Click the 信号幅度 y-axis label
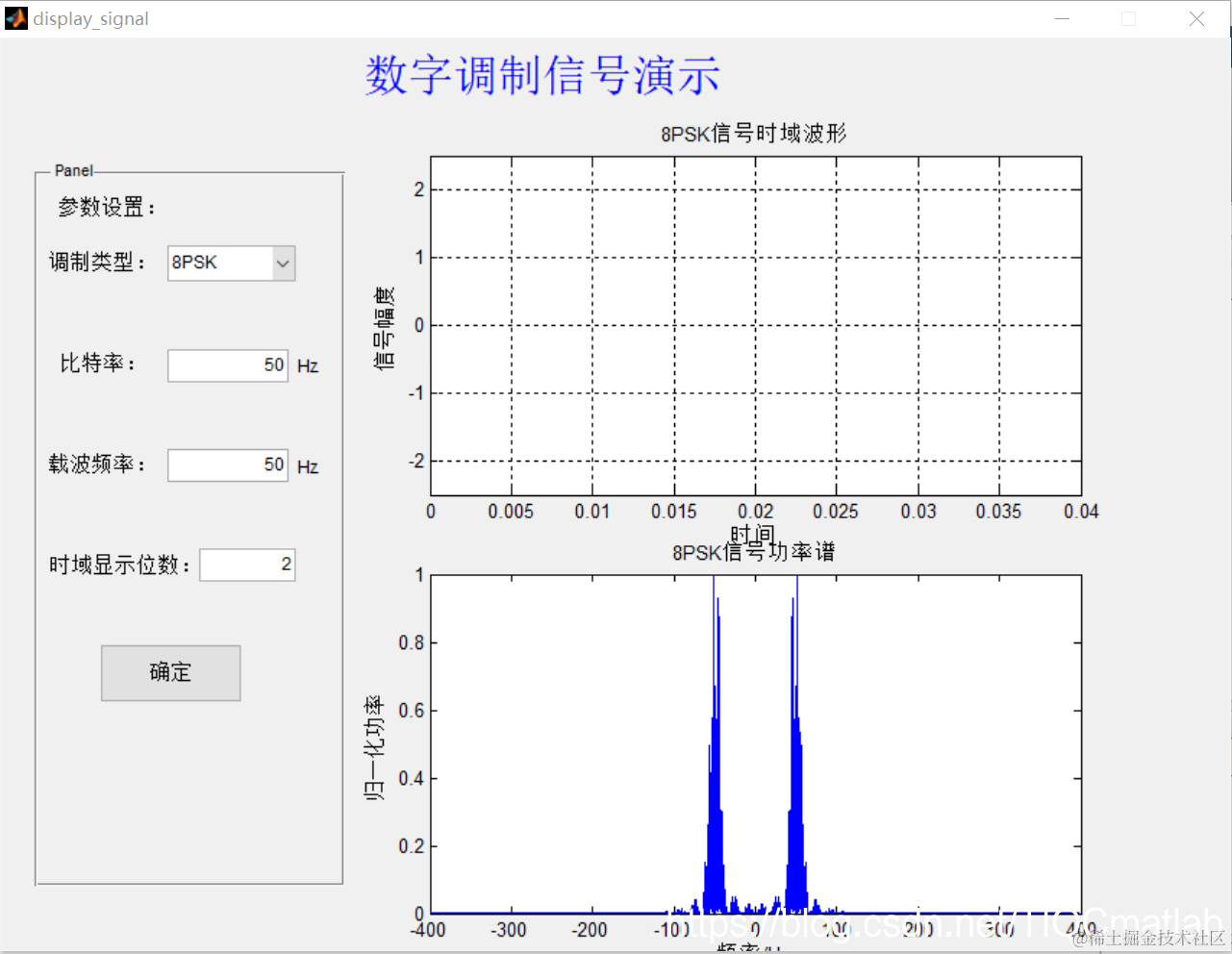This screenshot has height=954, width=1232. [384, 328]
